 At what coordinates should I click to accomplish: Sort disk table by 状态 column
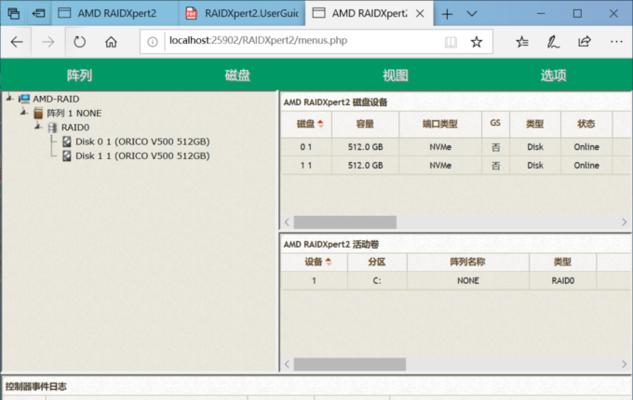coord(586,124)
